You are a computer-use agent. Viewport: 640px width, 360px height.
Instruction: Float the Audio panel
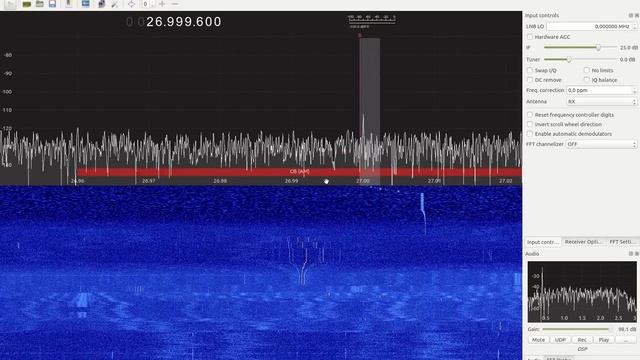(x=631, y=253)
